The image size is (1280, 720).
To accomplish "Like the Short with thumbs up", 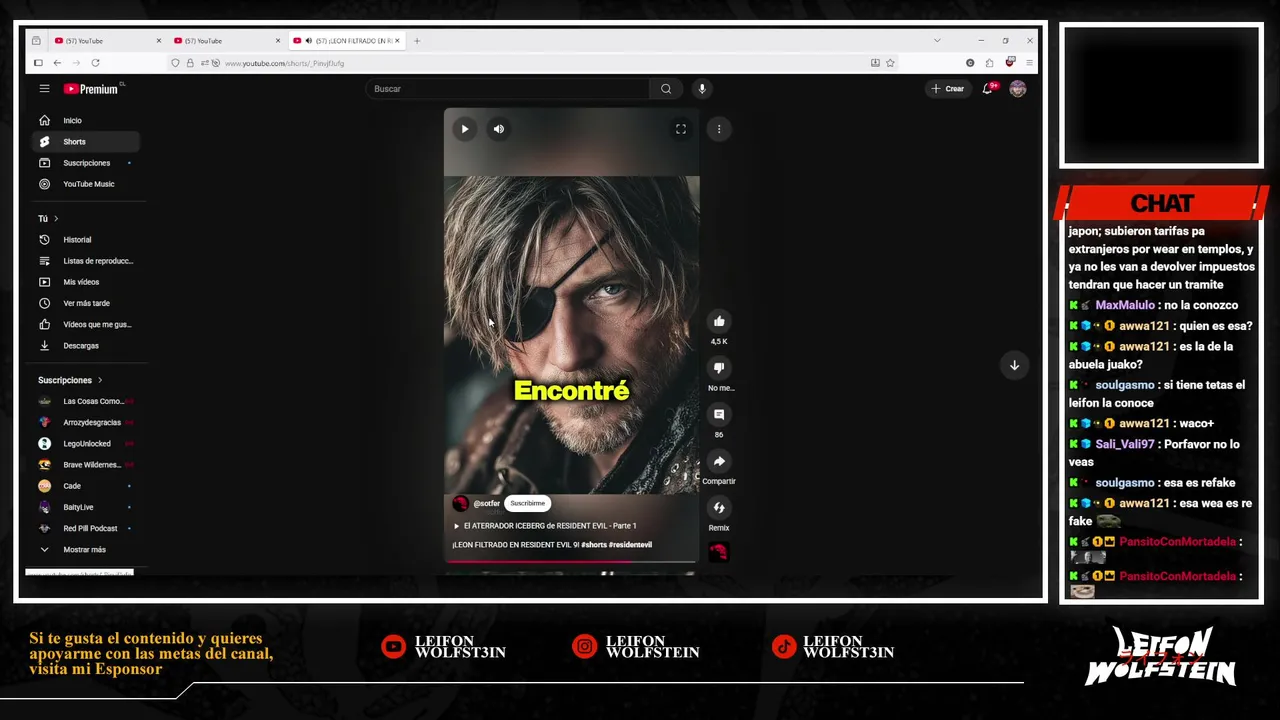I will click(x=719, y=321).
